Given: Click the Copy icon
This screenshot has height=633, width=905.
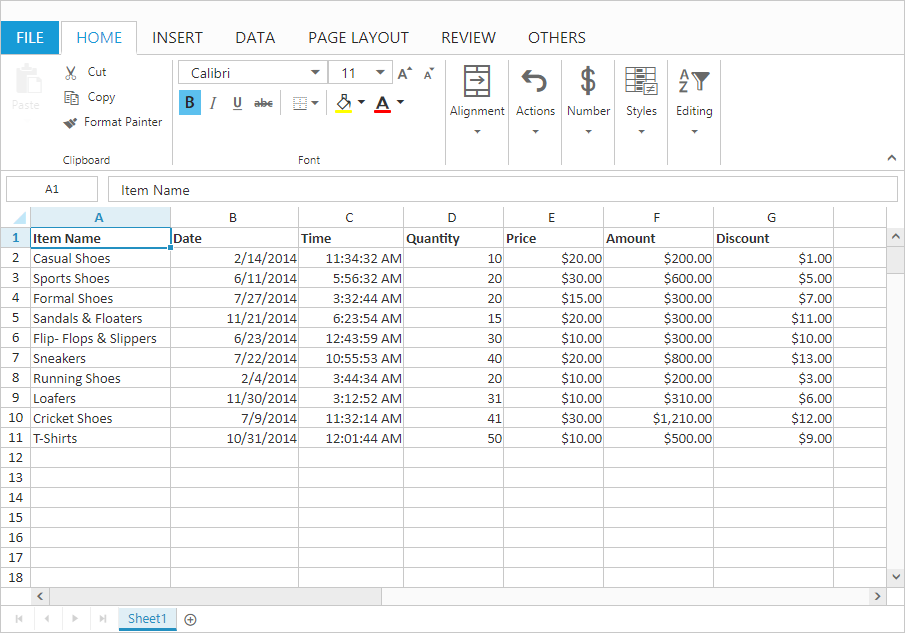Looking at the screenshot, I should coord(72,97).
